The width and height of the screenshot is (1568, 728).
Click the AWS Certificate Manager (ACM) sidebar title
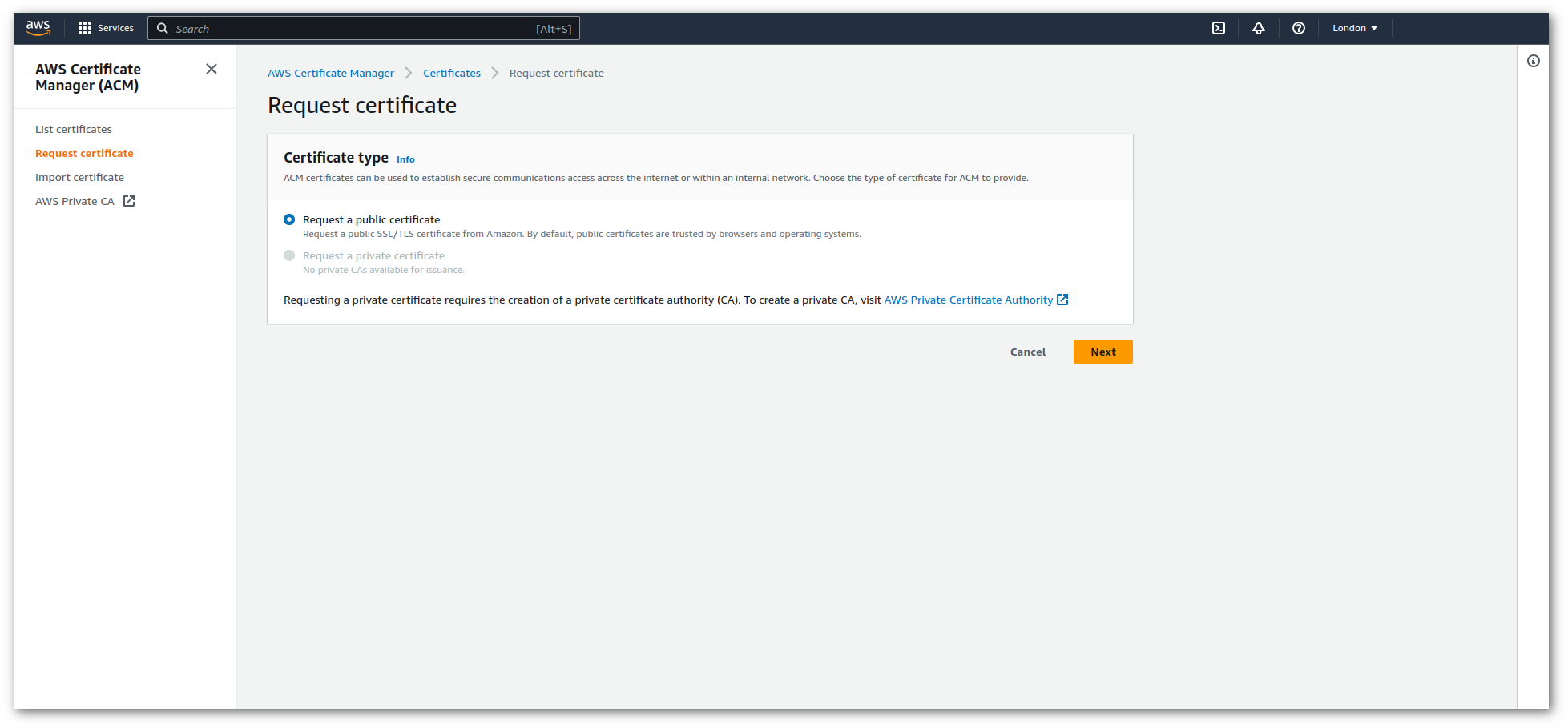coord(88,77)
